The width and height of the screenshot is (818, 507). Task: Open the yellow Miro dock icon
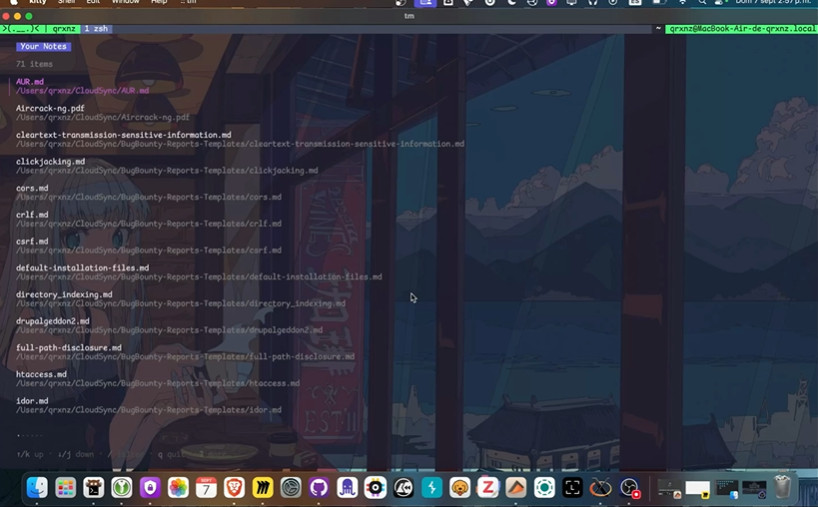coord(262,488)
